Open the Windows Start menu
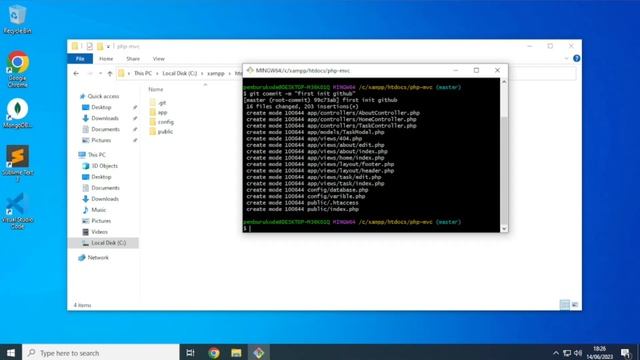This screenshot has width=640, height=360. (x=11, y=353)
